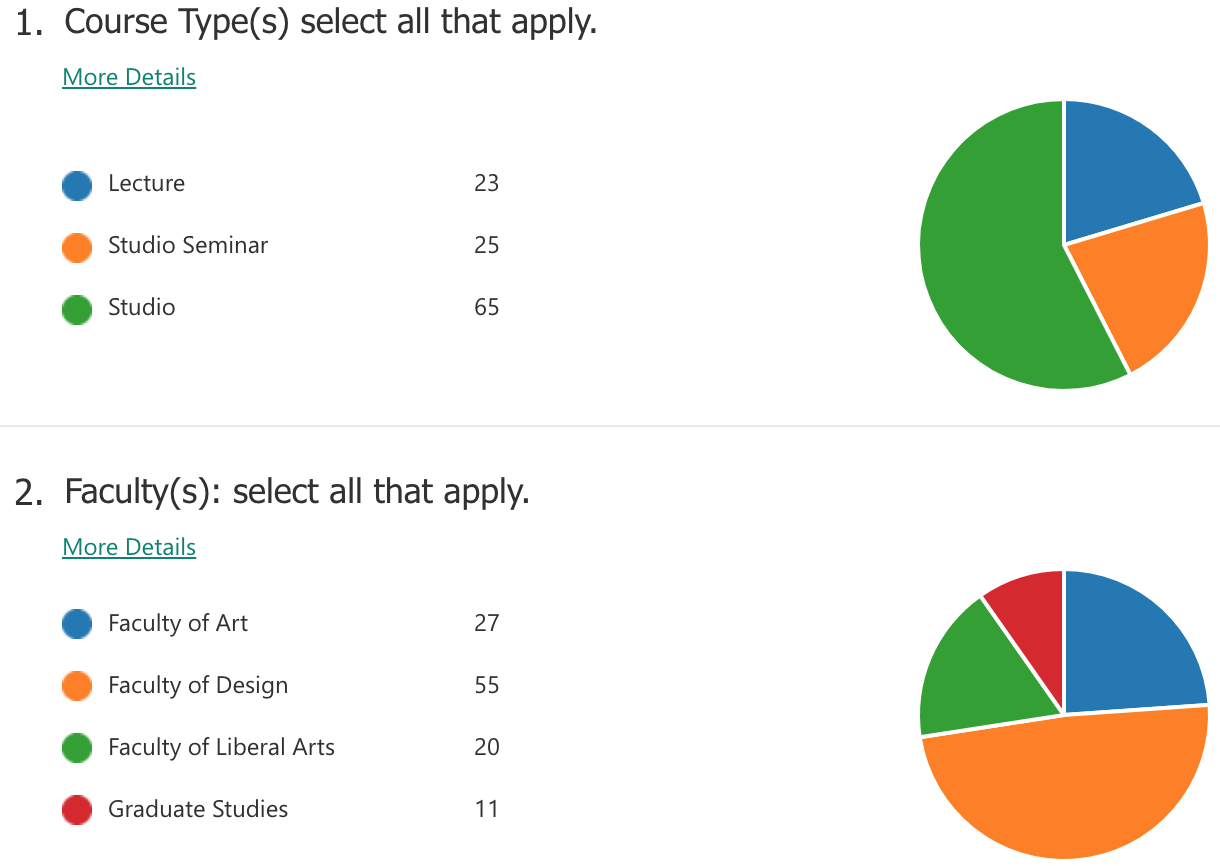
Task: Click the Studio Seminar legend label
Action: coord(188,245)
